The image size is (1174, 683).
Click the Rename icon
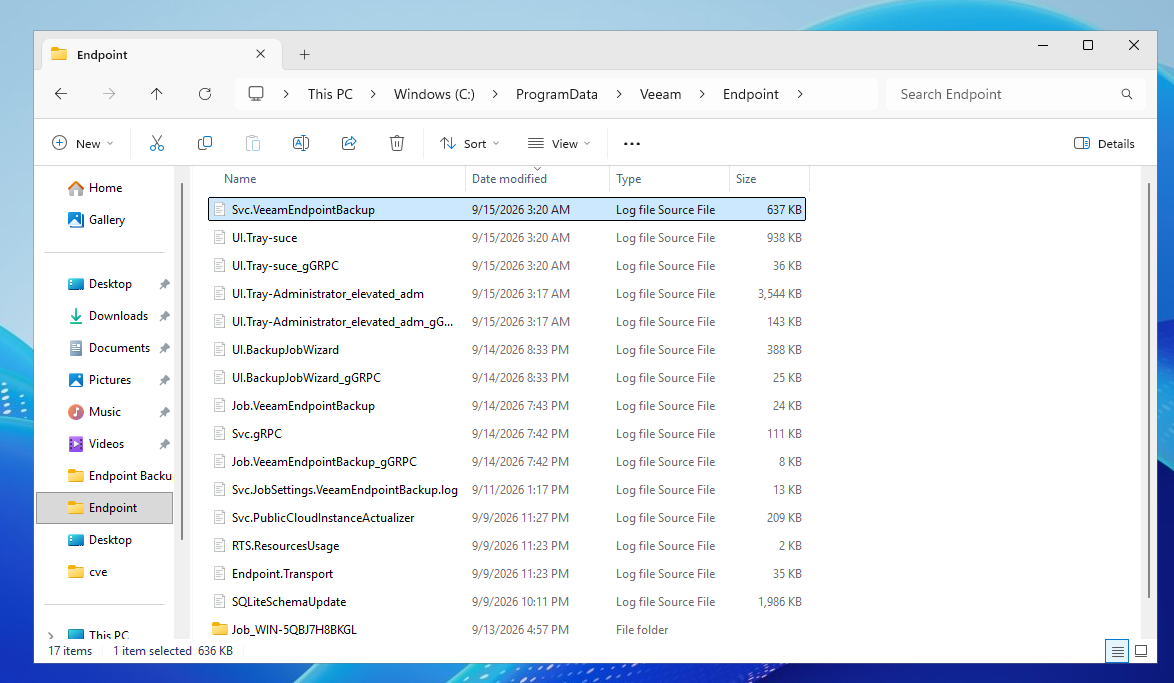coord(301,143)
